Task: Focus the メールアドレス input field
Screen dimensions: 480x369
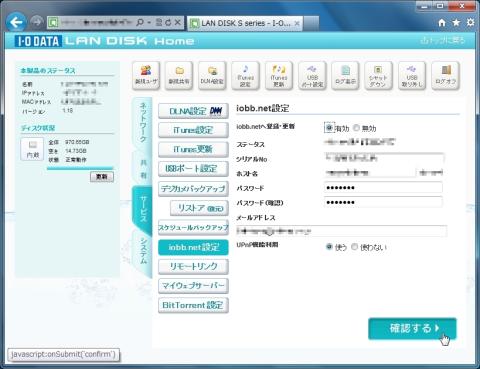Action: (342, 231)
